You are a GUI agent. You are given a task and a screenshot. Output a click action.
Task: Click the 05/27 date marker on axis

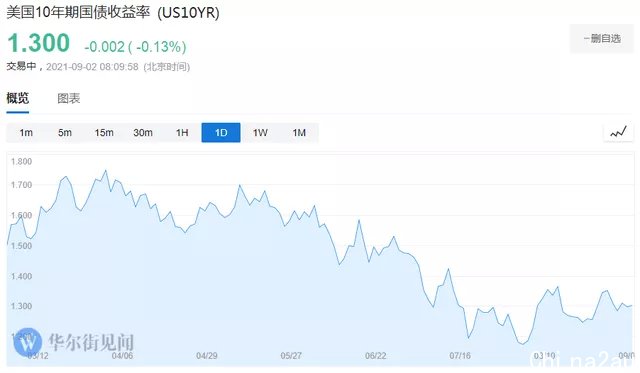pyautogui.click(x=291, y=355)
